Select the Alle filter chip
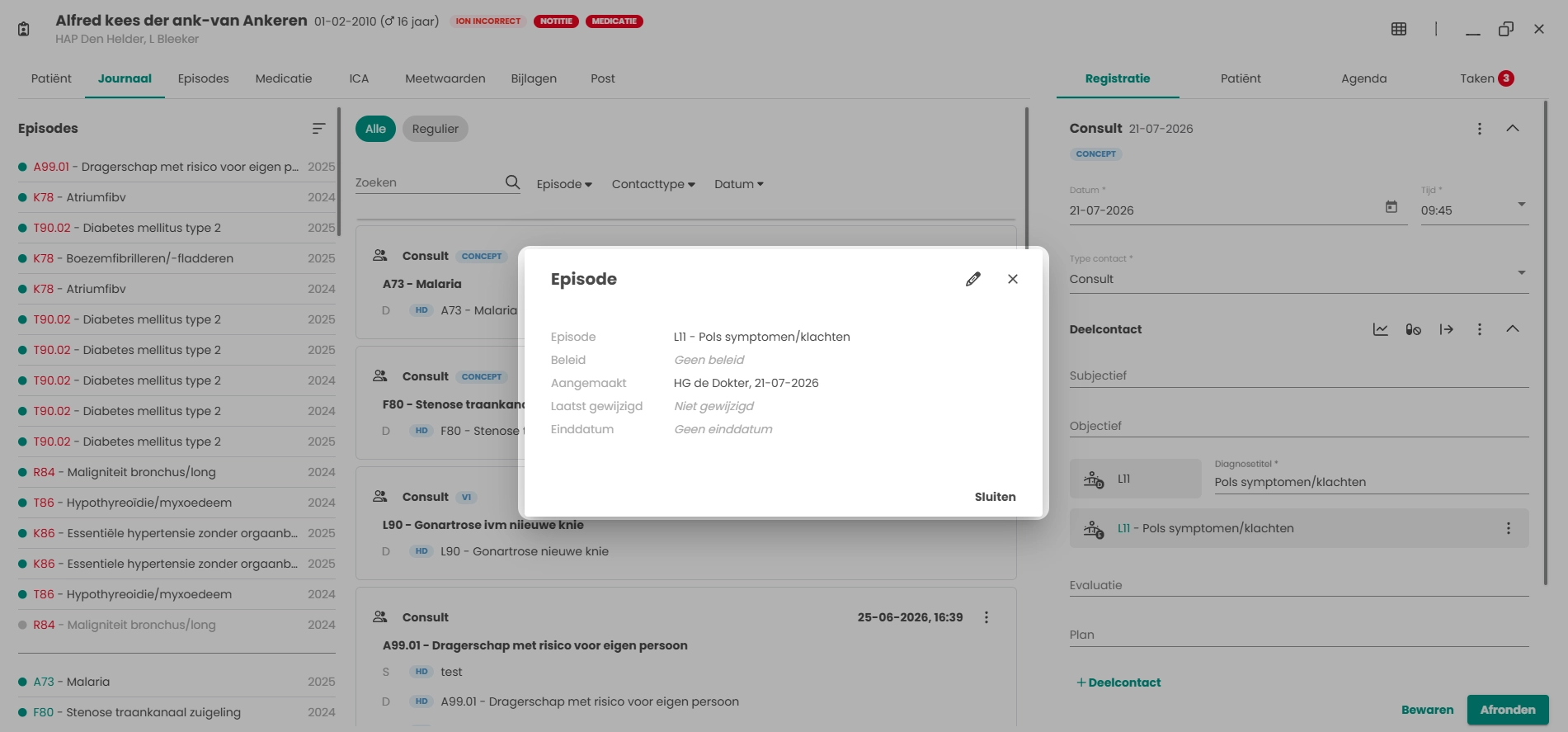This screenshot has width=1568, height=732. (x=375, y=129)
